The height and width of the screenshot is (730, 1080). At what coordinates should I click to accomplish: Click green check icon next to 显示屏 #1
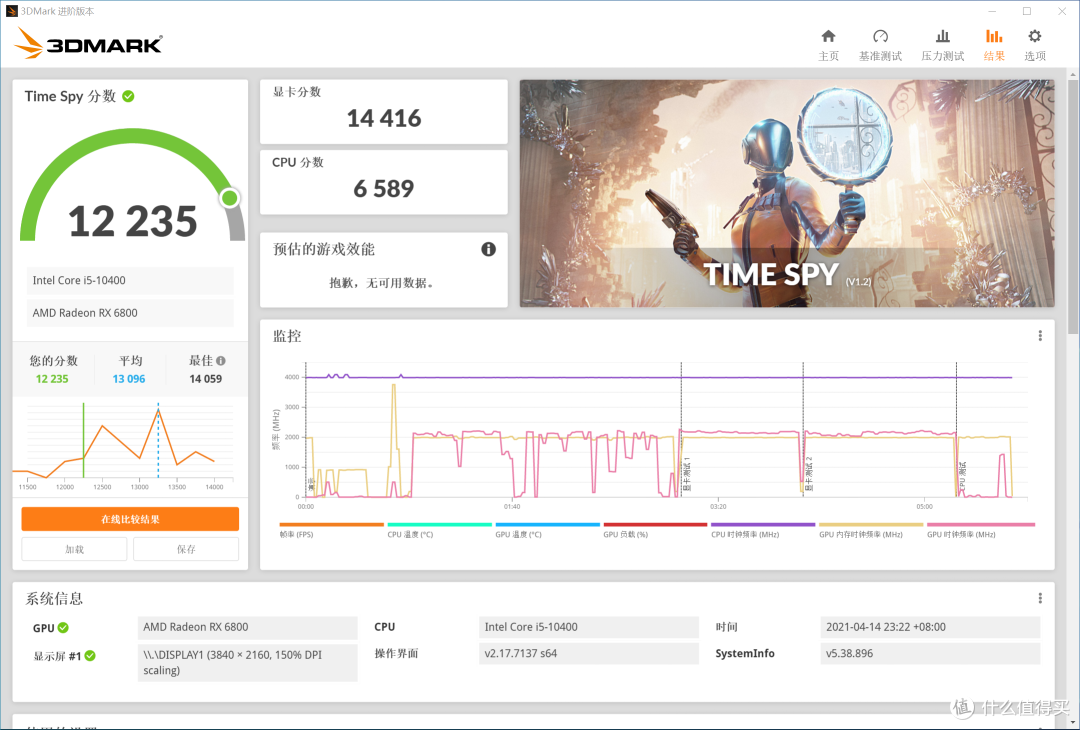coord(90,656)
